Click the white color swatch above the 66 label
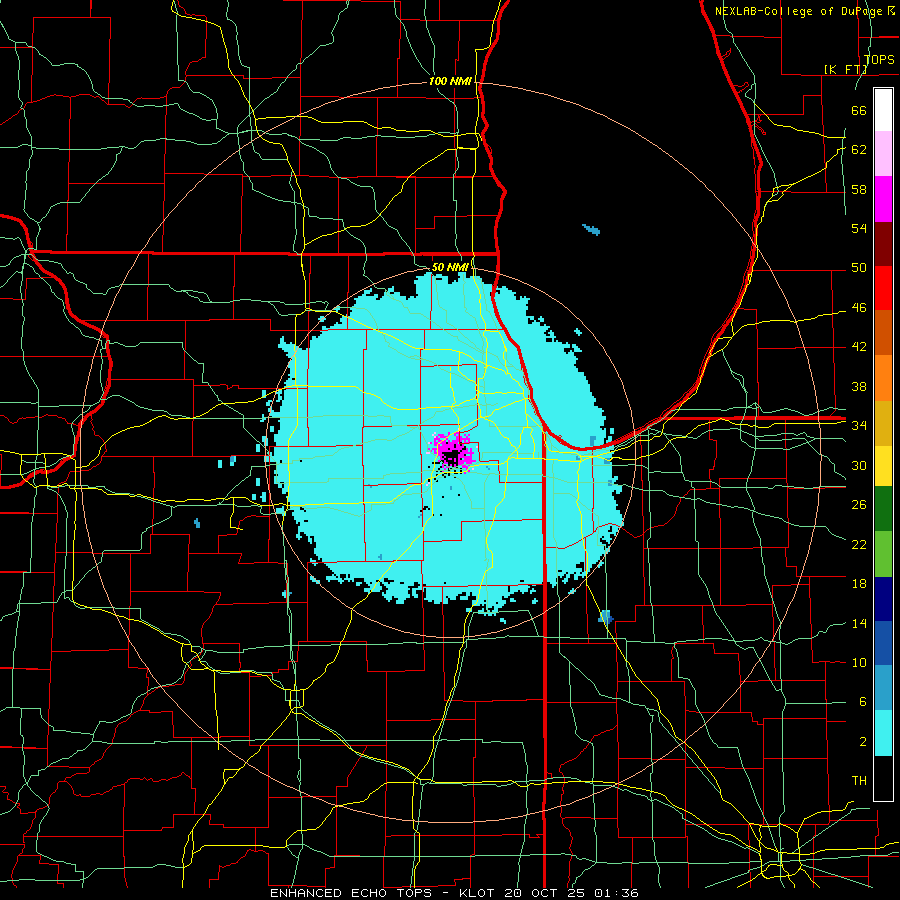 click(883, 110)
